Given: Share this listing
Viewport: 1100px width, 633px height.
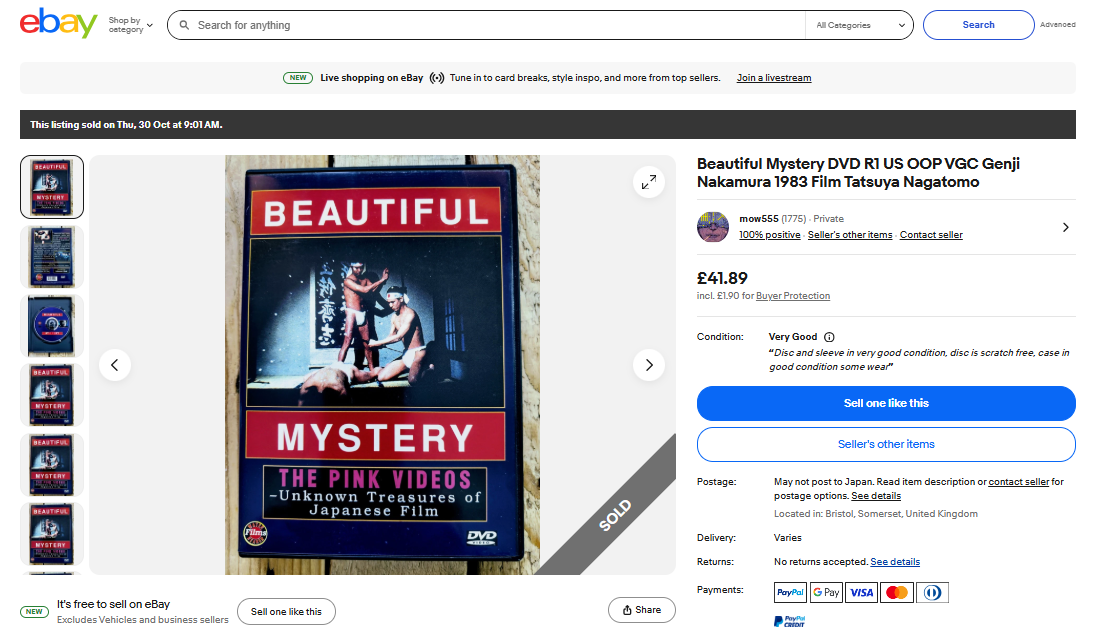Looking at the screenshot, I should 641,610.
